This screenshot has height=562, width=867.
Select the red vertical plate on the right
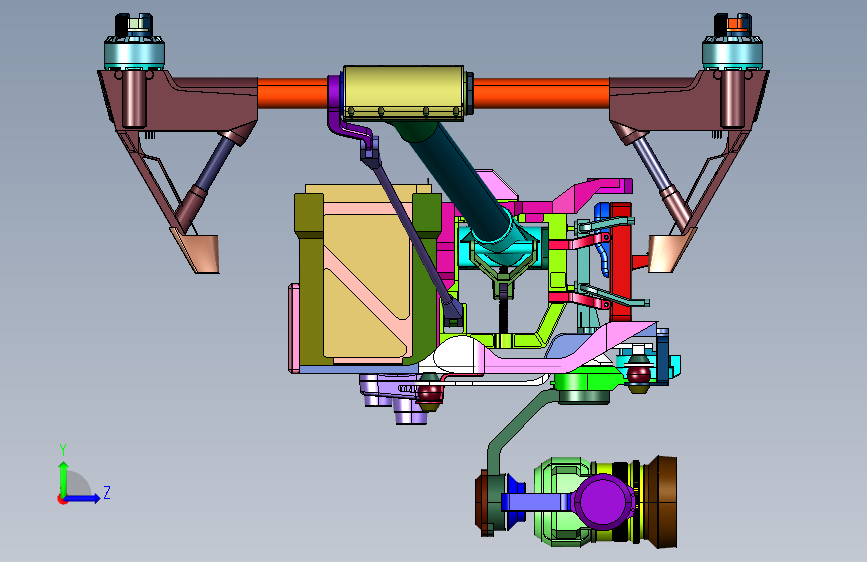pyautogui.click(x=621, y=262)
